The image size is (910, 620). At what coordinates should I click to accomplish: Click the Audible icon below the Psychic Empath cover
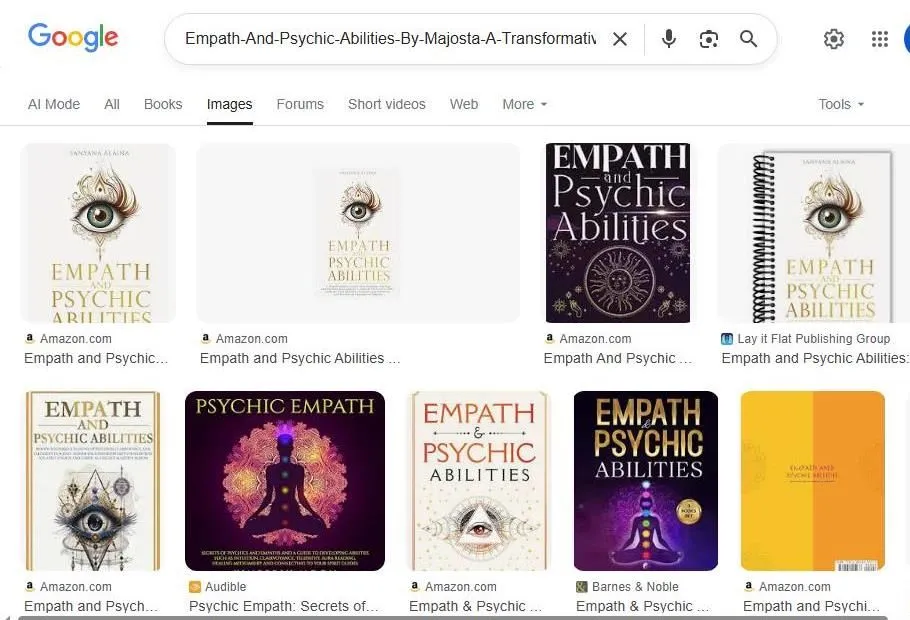194,587
